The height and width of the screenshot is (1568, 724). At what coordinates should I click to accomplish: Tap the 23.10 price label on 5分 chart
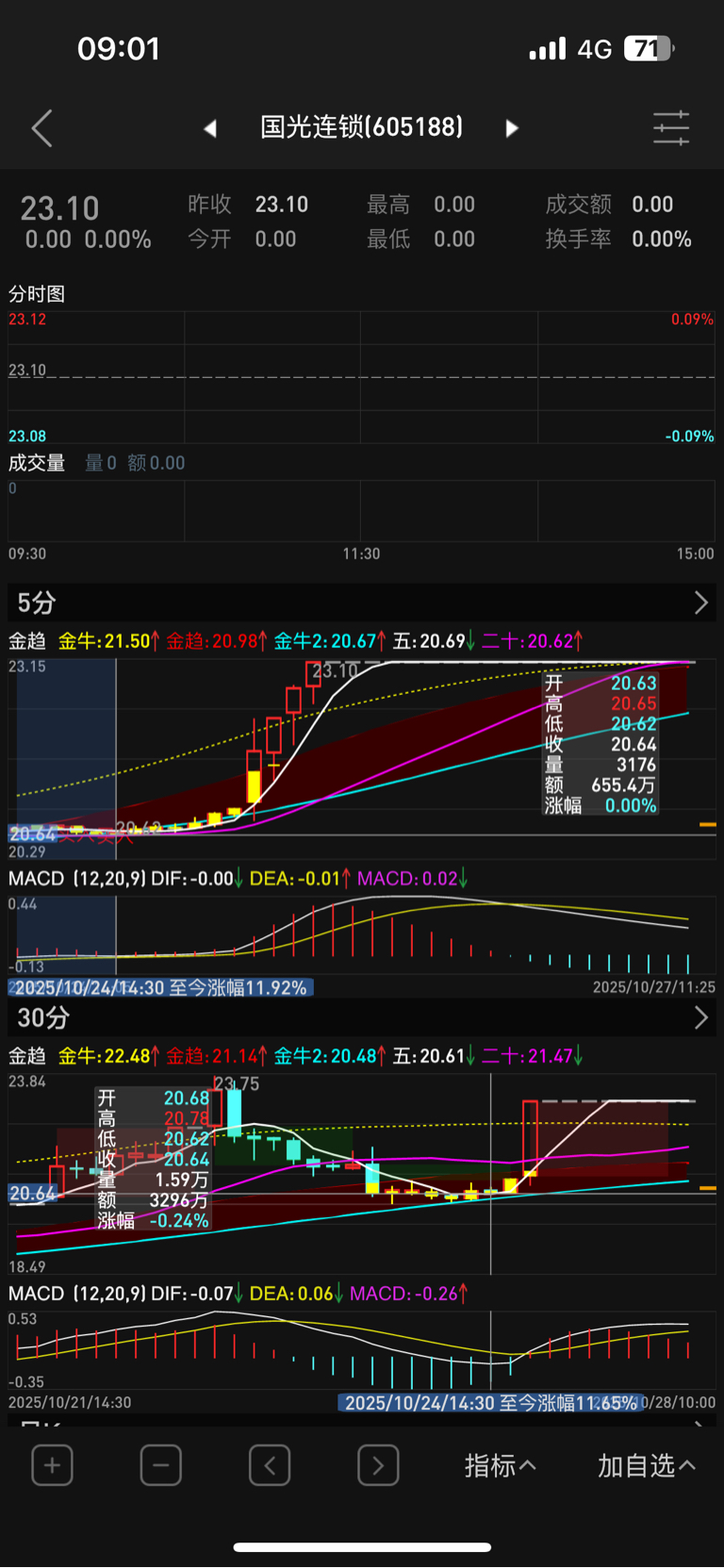[x=335, y=671]
